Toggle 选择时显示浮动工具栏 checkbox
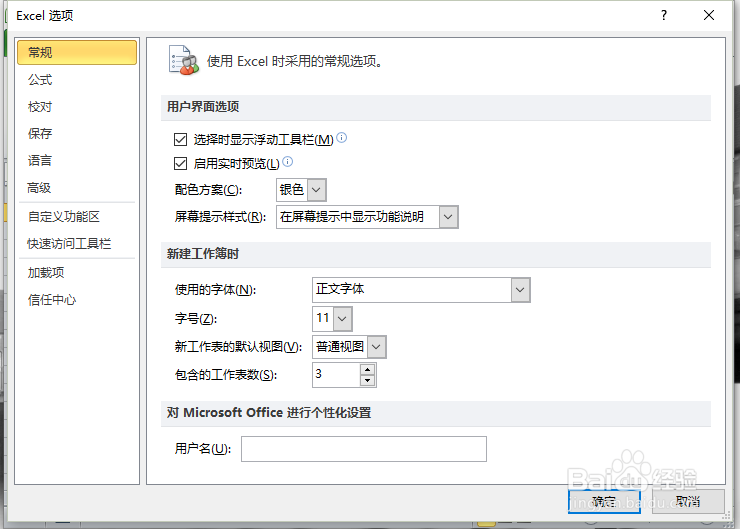This screenshot has height=529, width=740. 180,139
